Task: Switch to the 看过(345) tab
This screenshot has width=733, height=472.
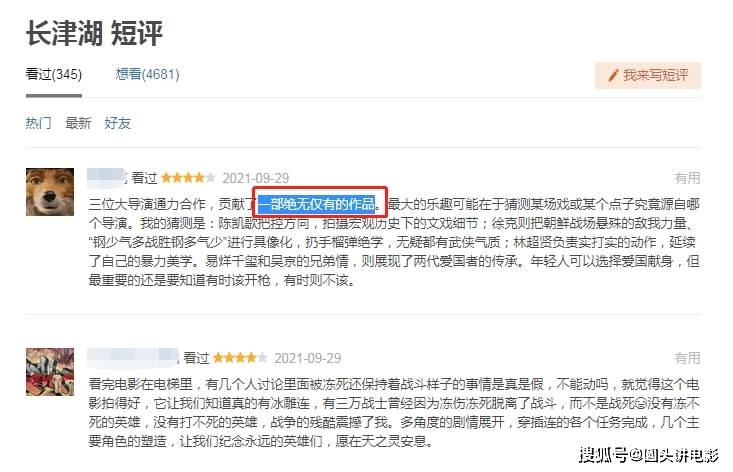Action: pyautogui.click(x=54, y=74)
